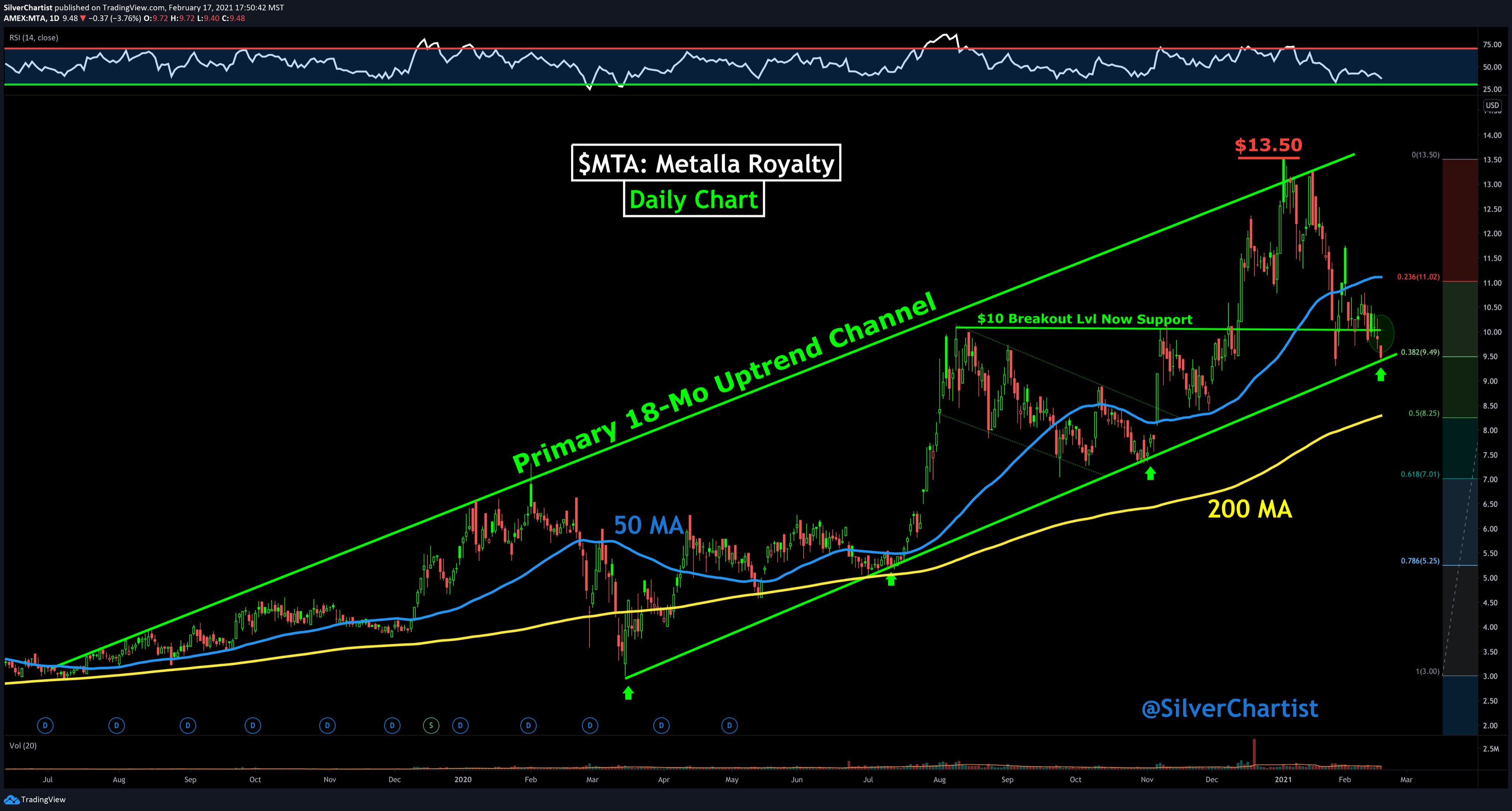Click the $10 Breakout Lvl Now Support text
Image resolution: width=1512 pixels, height=811 pixels.
coord(1084,319)
